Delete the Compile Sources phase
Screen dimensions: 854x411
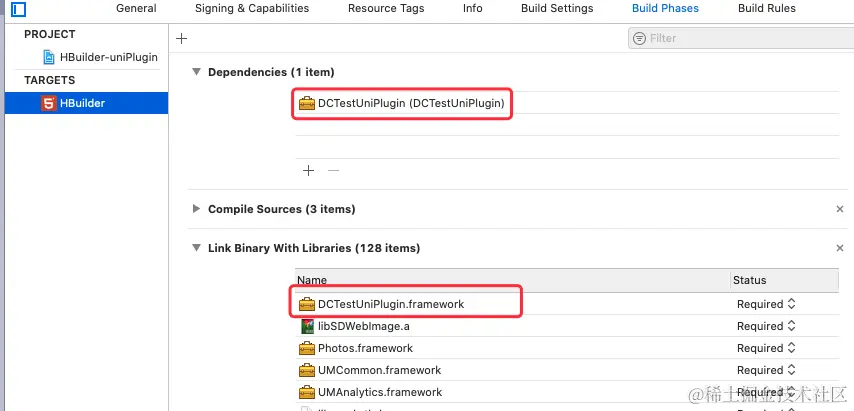pos(839,209)
